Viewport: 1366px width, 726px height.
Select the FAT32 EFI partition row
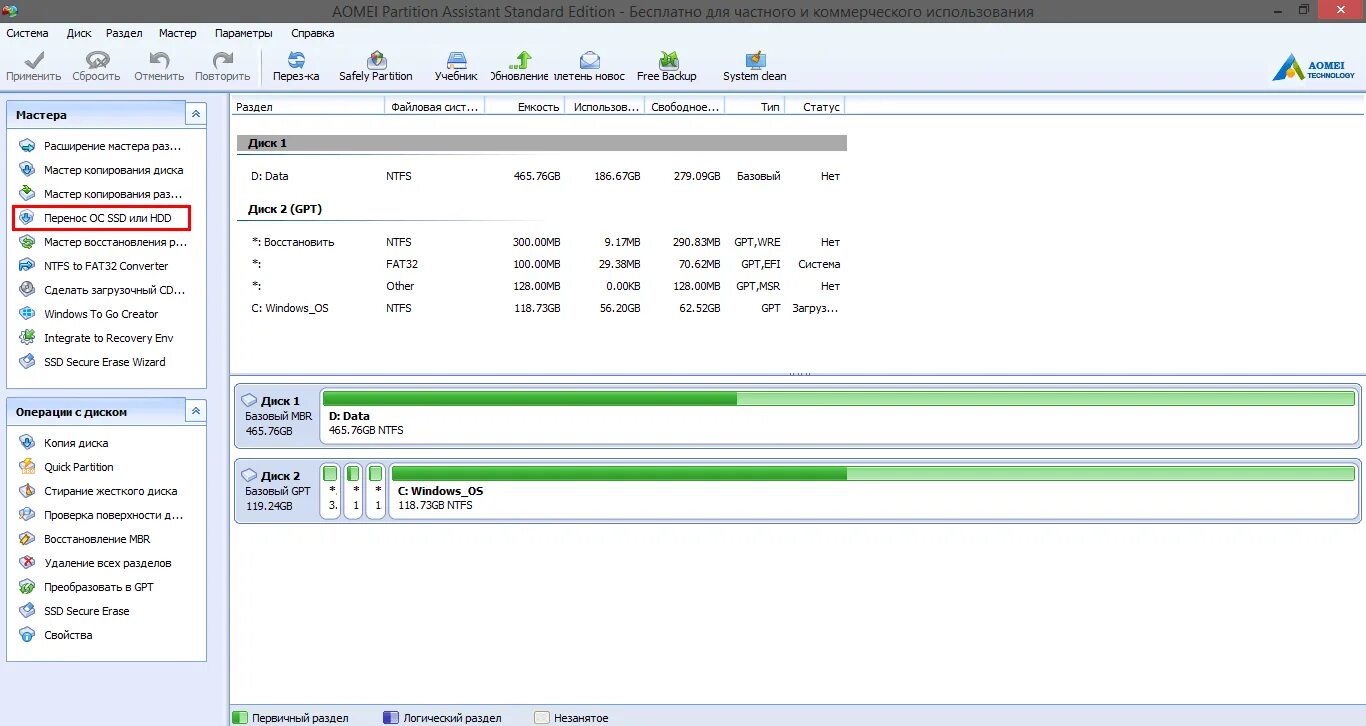click(x=541, y=264)
